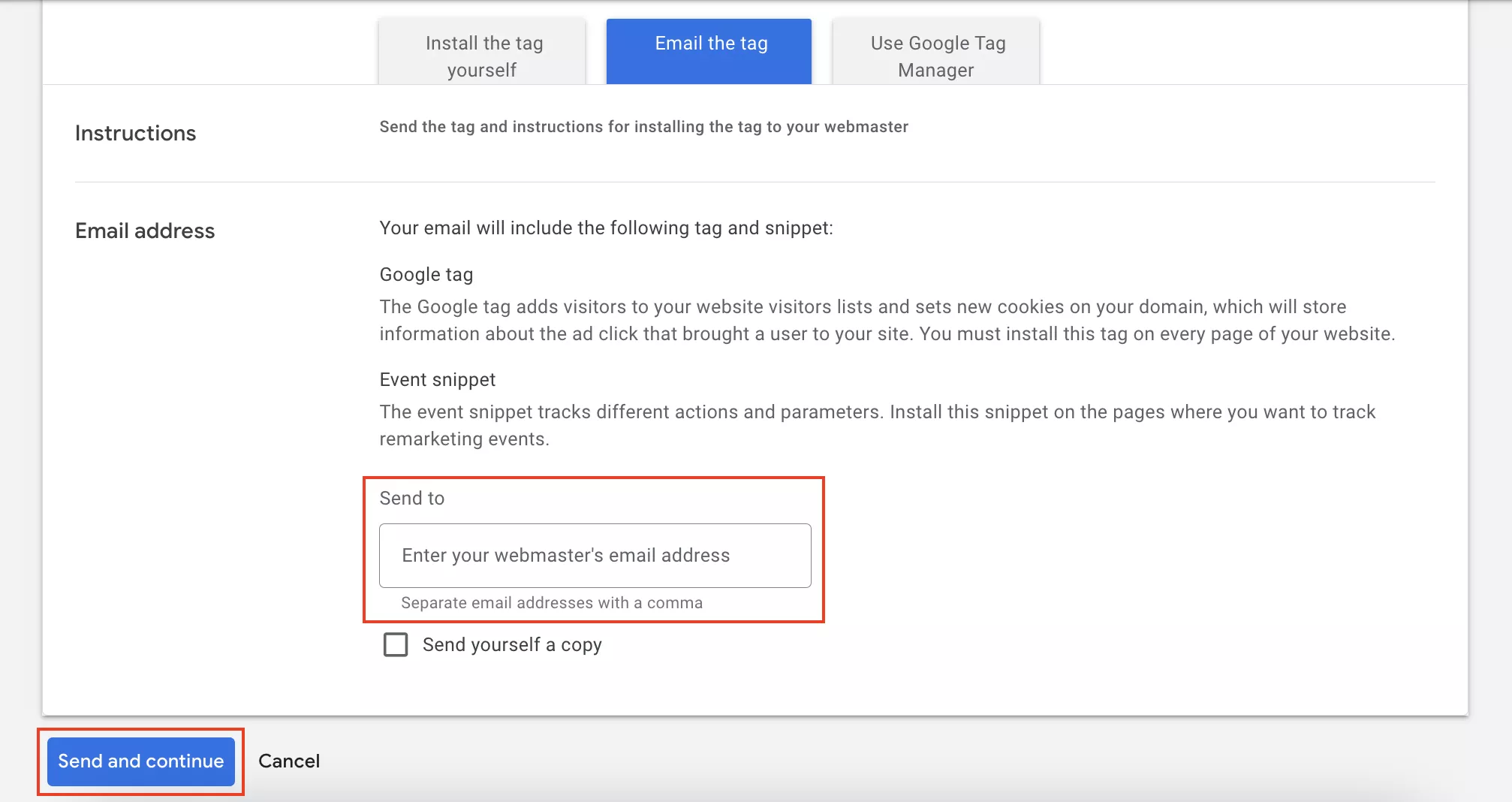Click the 'Event snippet' heading text
The height and width of the screenshot is (802, 1512).
[x=438, y=380]
